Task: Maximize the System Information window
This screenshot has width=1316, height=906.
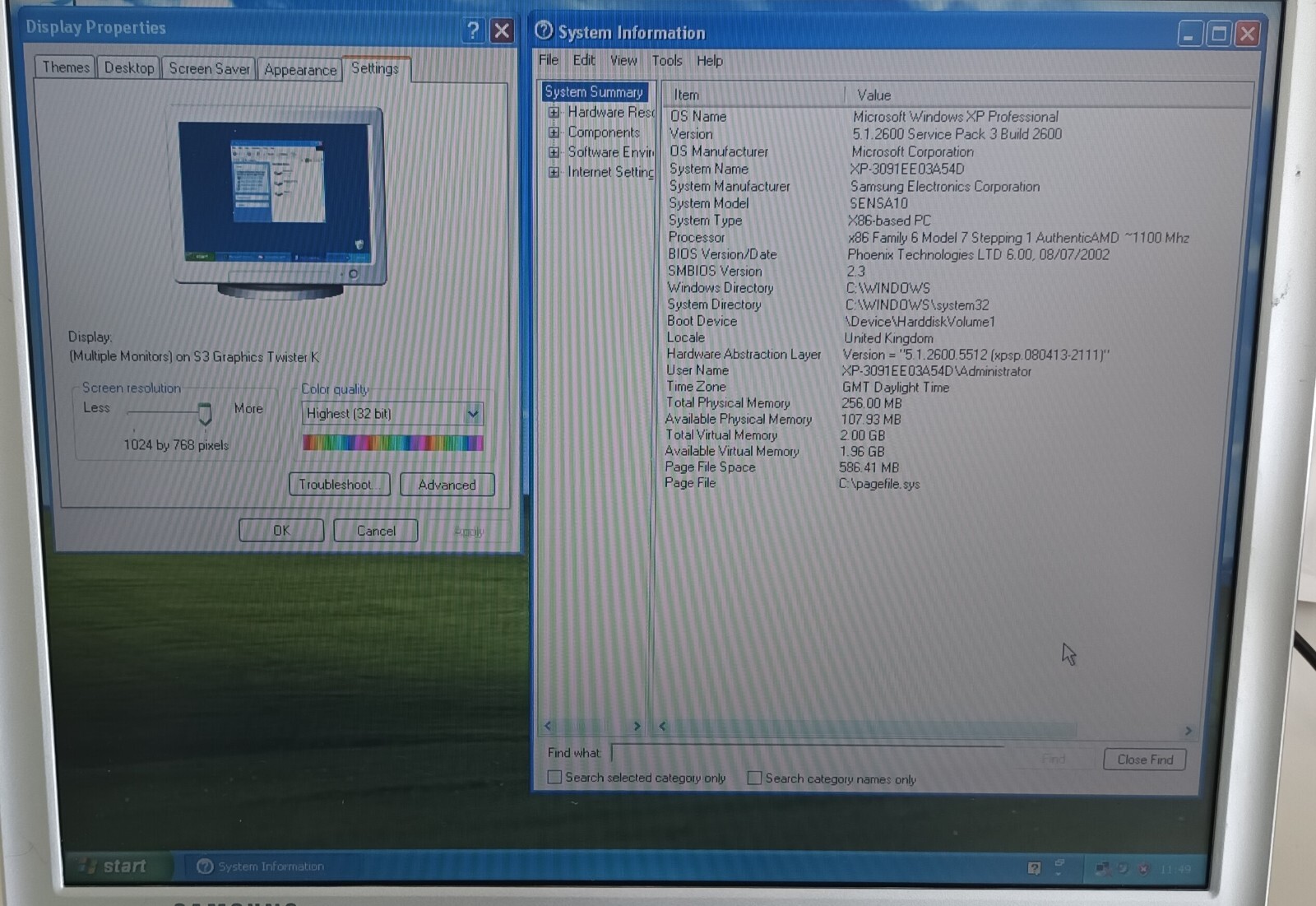Action: (x=1219, y=34)
